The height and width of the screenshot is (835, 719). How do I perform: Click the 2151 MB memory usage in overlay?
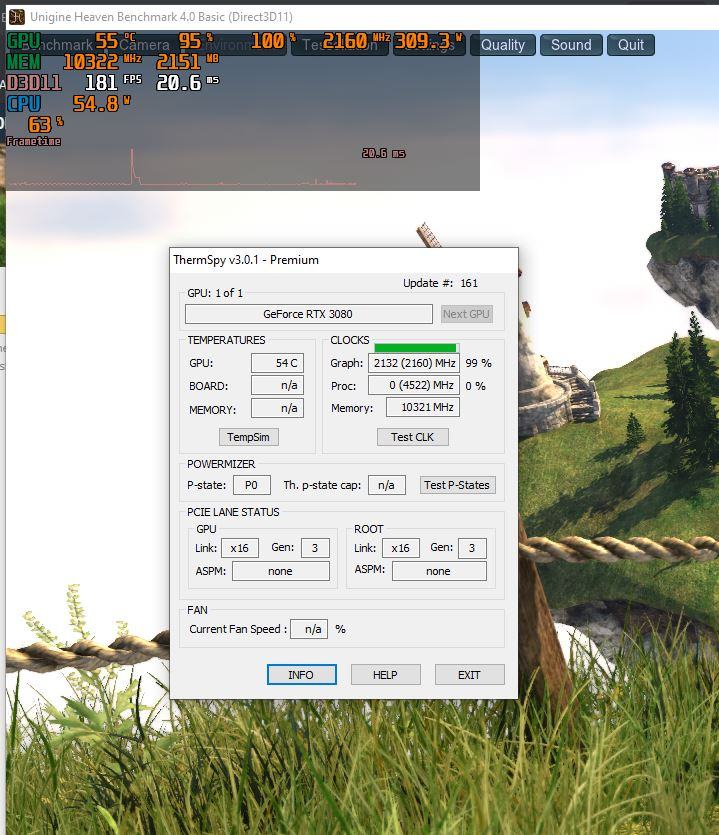[x=187, y=61]
